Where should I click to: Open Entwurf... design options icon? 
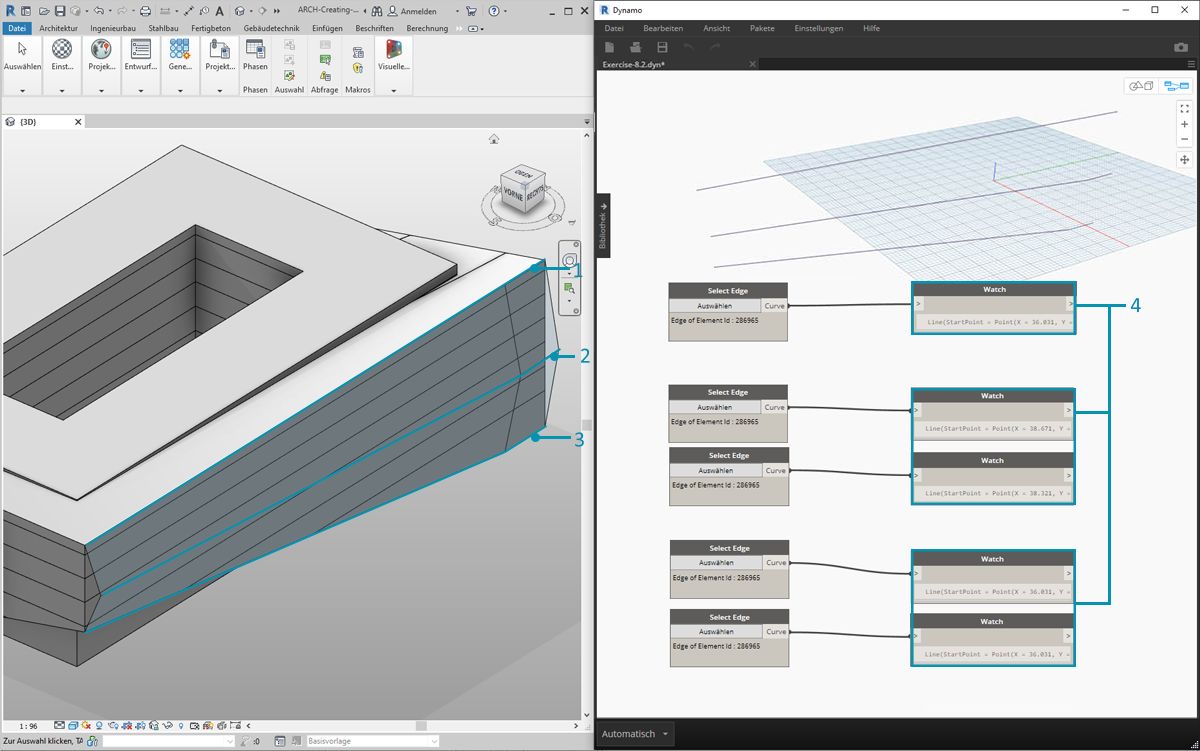tap(141, 49)
